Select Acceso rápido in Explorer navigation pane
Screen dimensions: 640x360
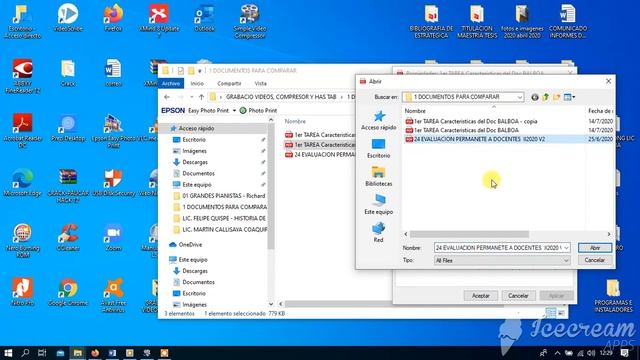point(196,128)
